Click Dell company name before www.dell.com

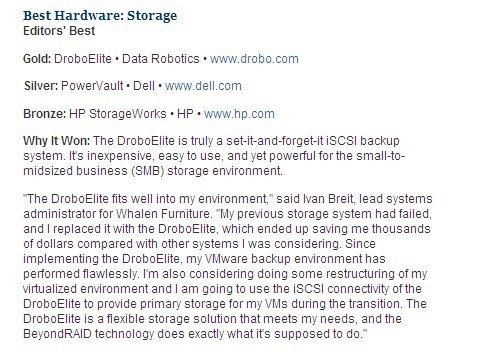point(144,86)
